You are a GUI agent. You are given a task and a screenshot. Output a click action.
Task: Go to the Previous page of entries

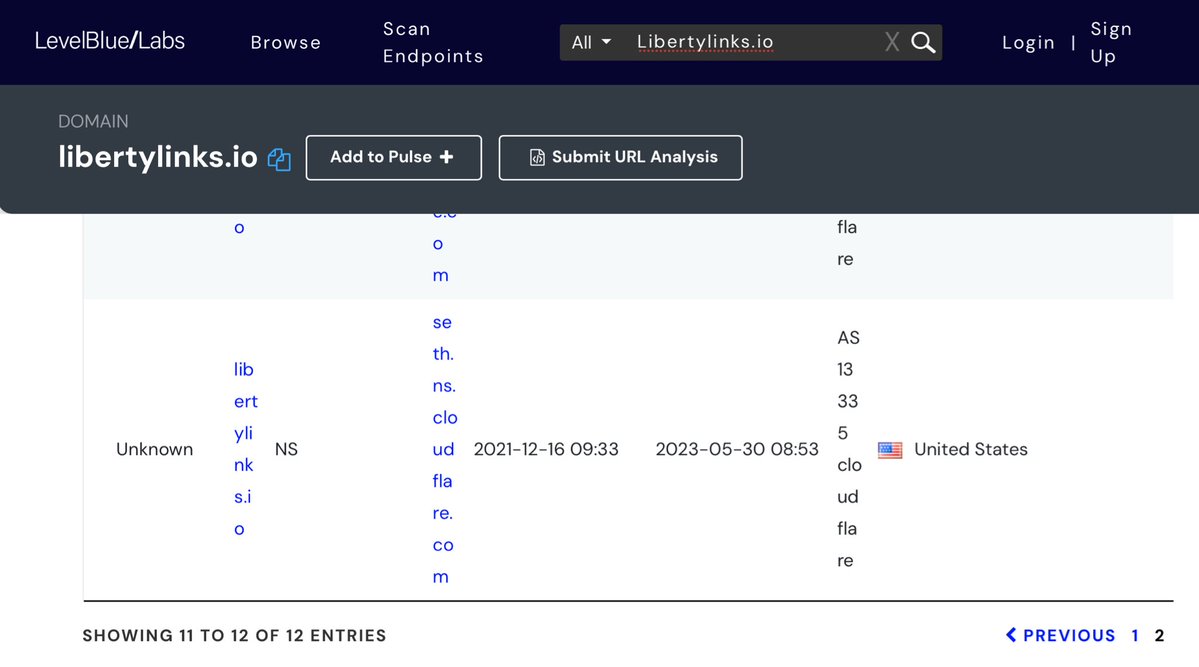(x=1060, y=635)
